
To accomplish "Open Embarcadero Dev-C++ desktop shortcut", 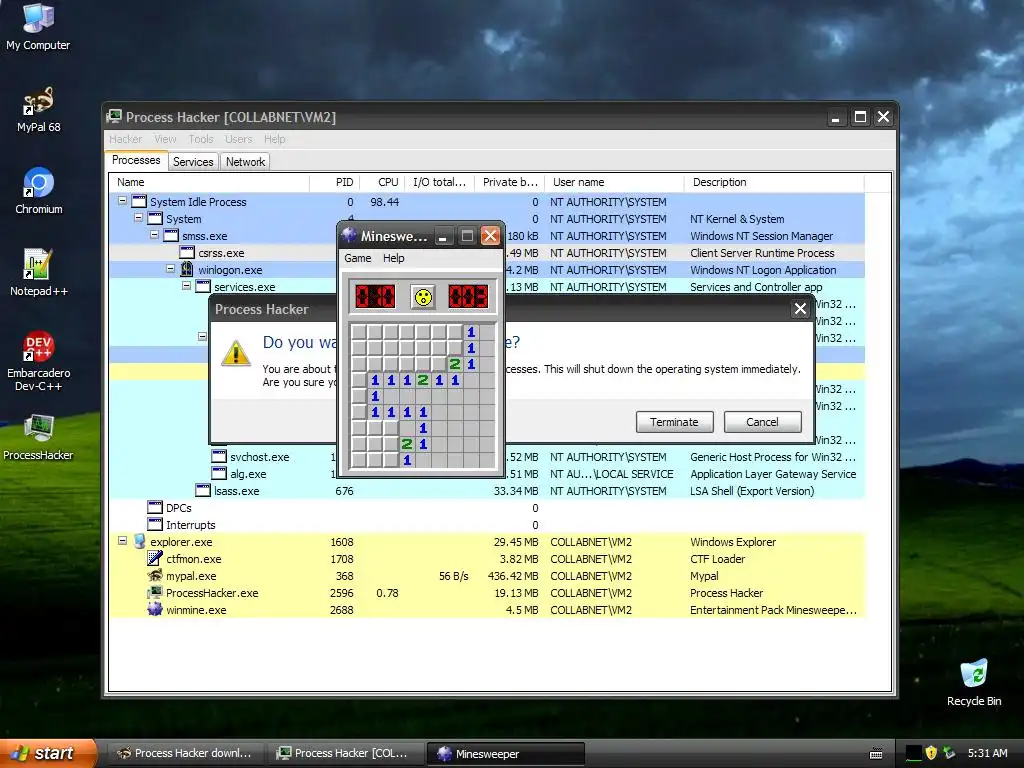I will [x=38, y=361].
